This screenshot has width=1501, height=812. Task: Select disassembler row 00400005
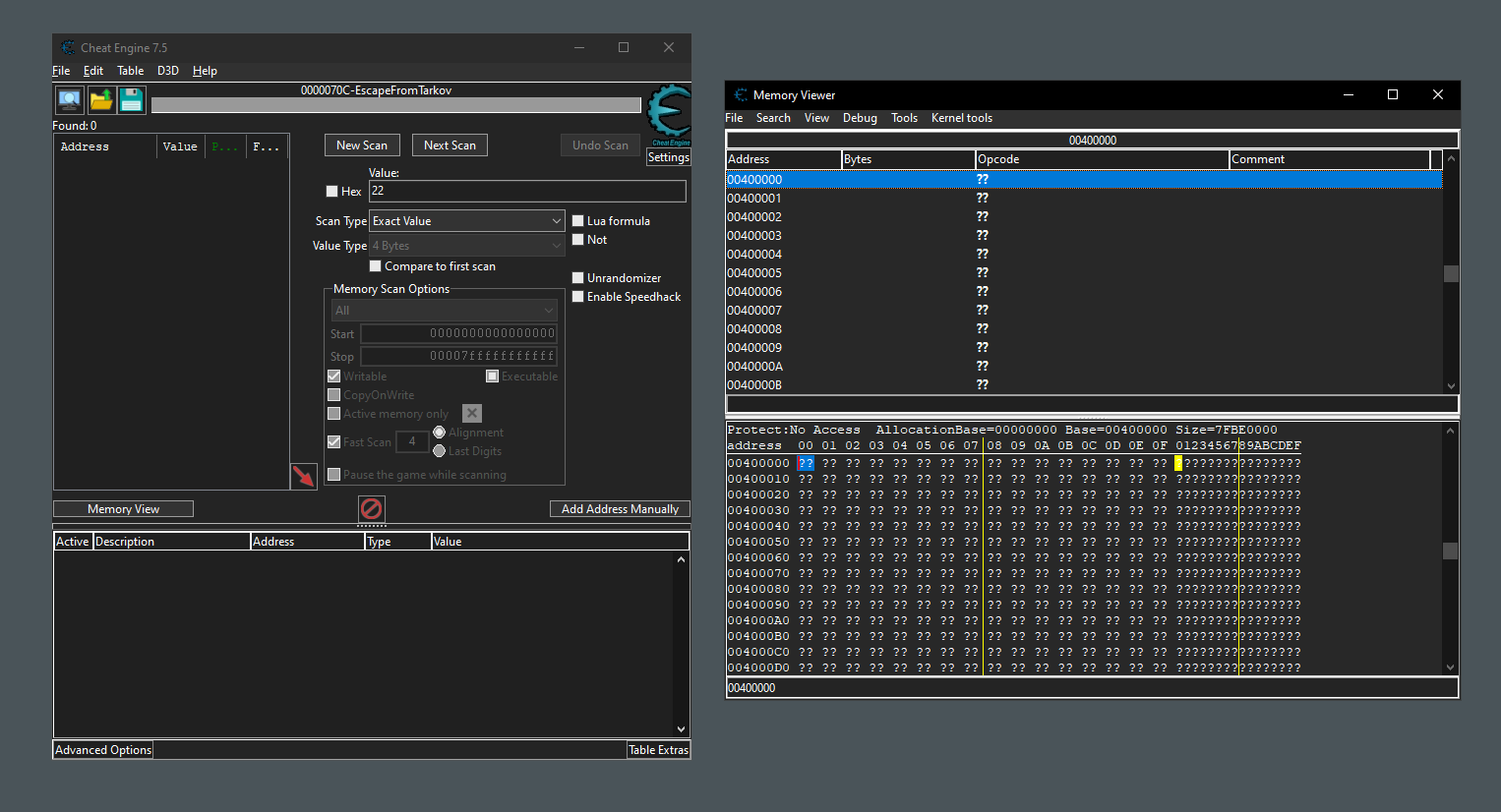point(1084,273)
